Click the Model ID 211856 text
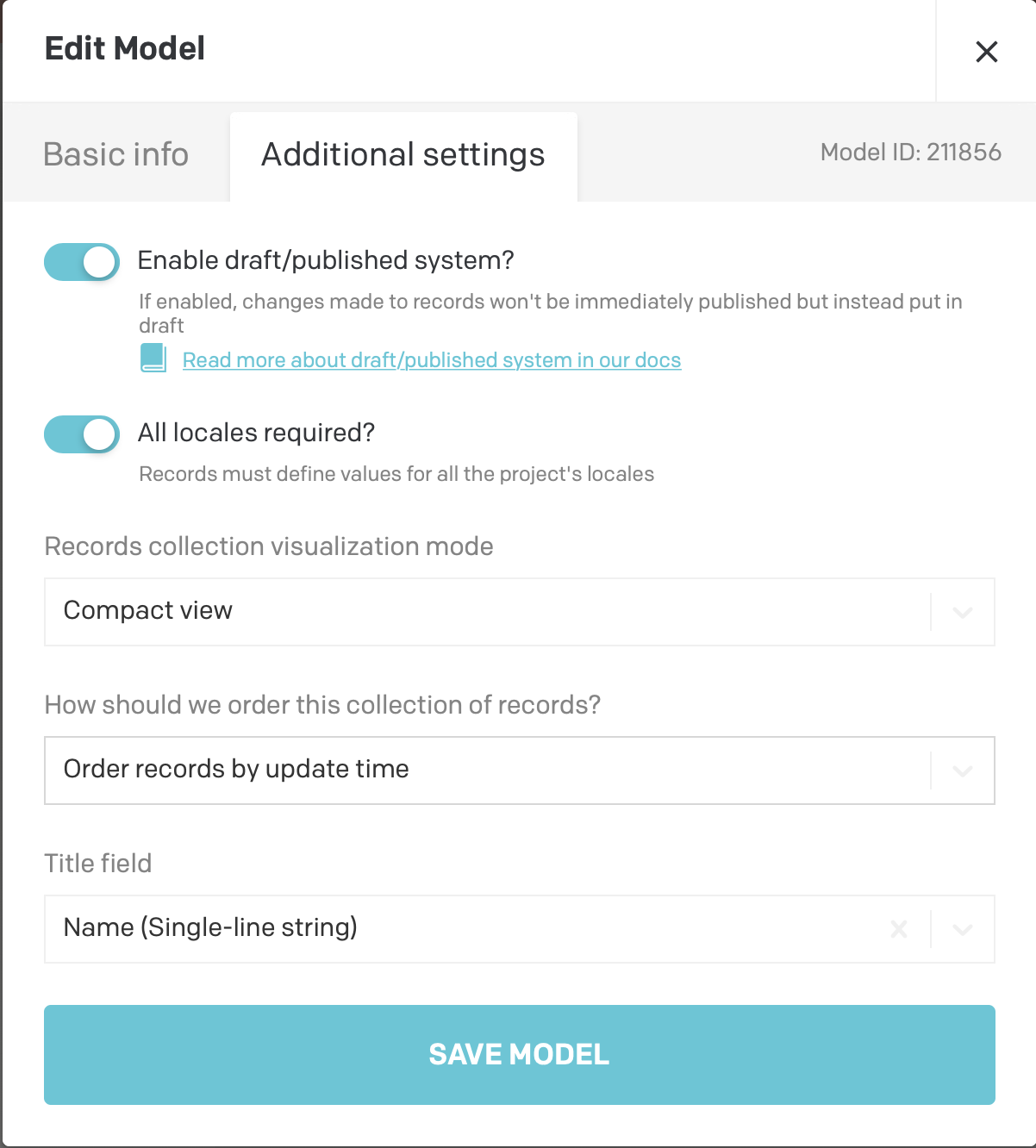The width and height of the screenshot is (1036, 1148). tap(910, 153)
